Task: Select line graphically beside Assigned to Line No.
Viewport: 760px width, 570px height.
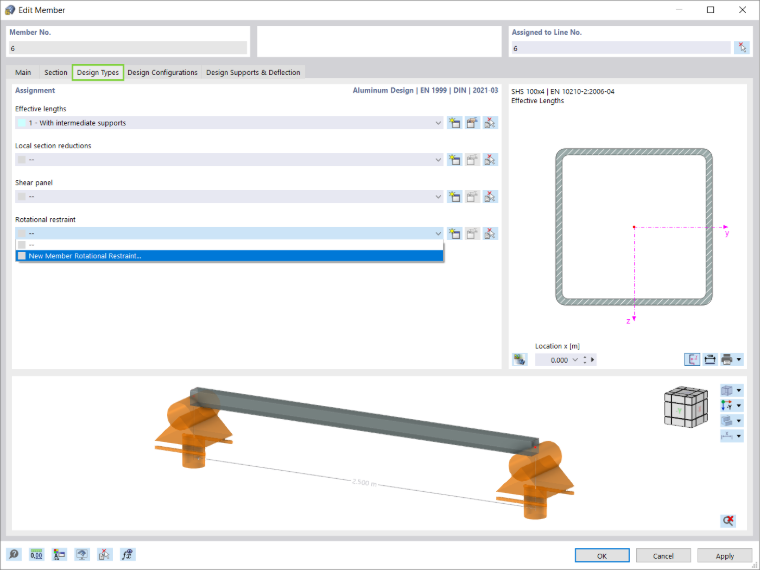Action: point(742,48)
